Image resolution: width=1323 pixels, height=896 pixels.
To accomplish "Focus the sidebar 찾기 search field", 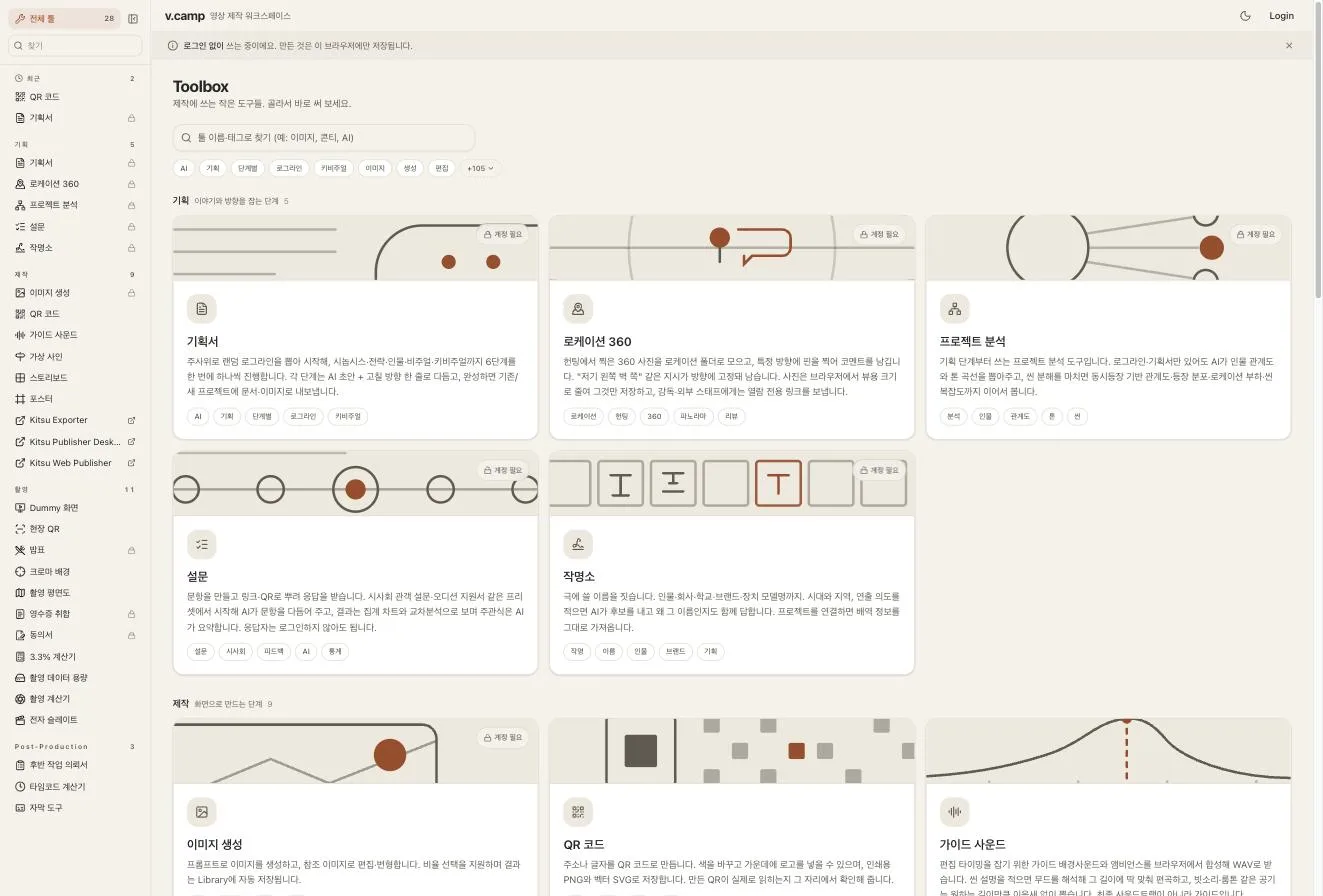I will pos(75,46).
